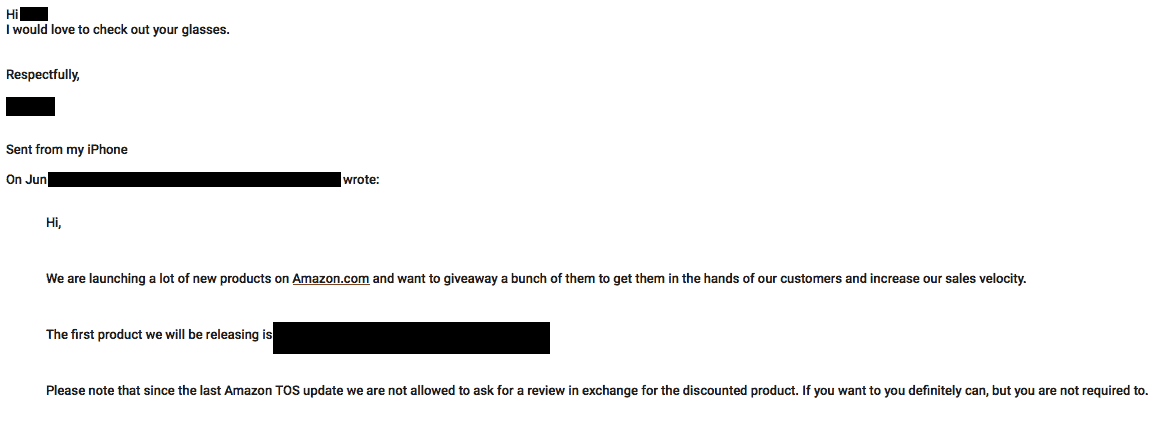Click the "Sent from my iPhone" line
Viewport: 1170px width, 425px height.
point(66,149)
